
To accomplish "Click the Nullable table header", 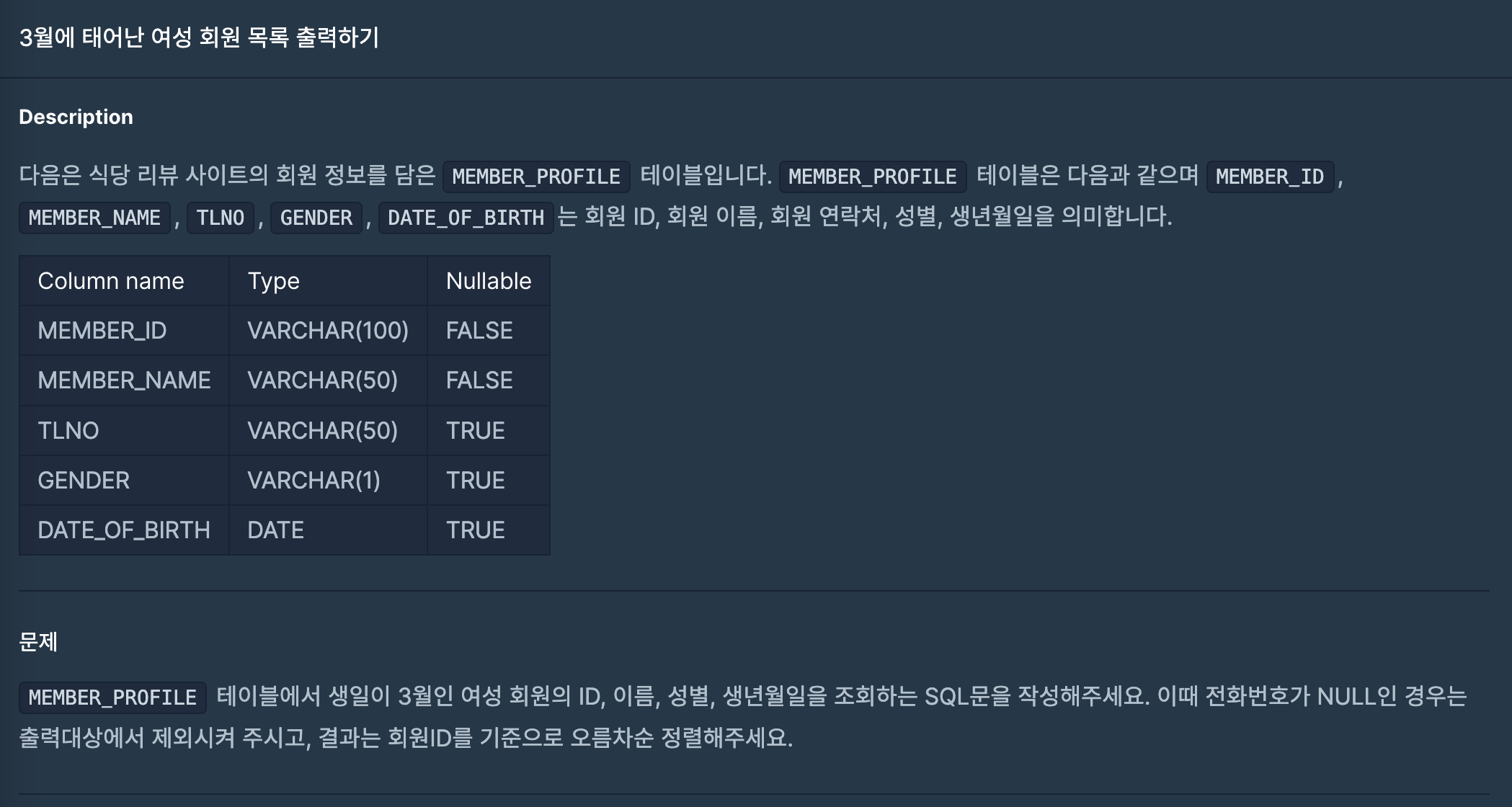I will 489,281.
